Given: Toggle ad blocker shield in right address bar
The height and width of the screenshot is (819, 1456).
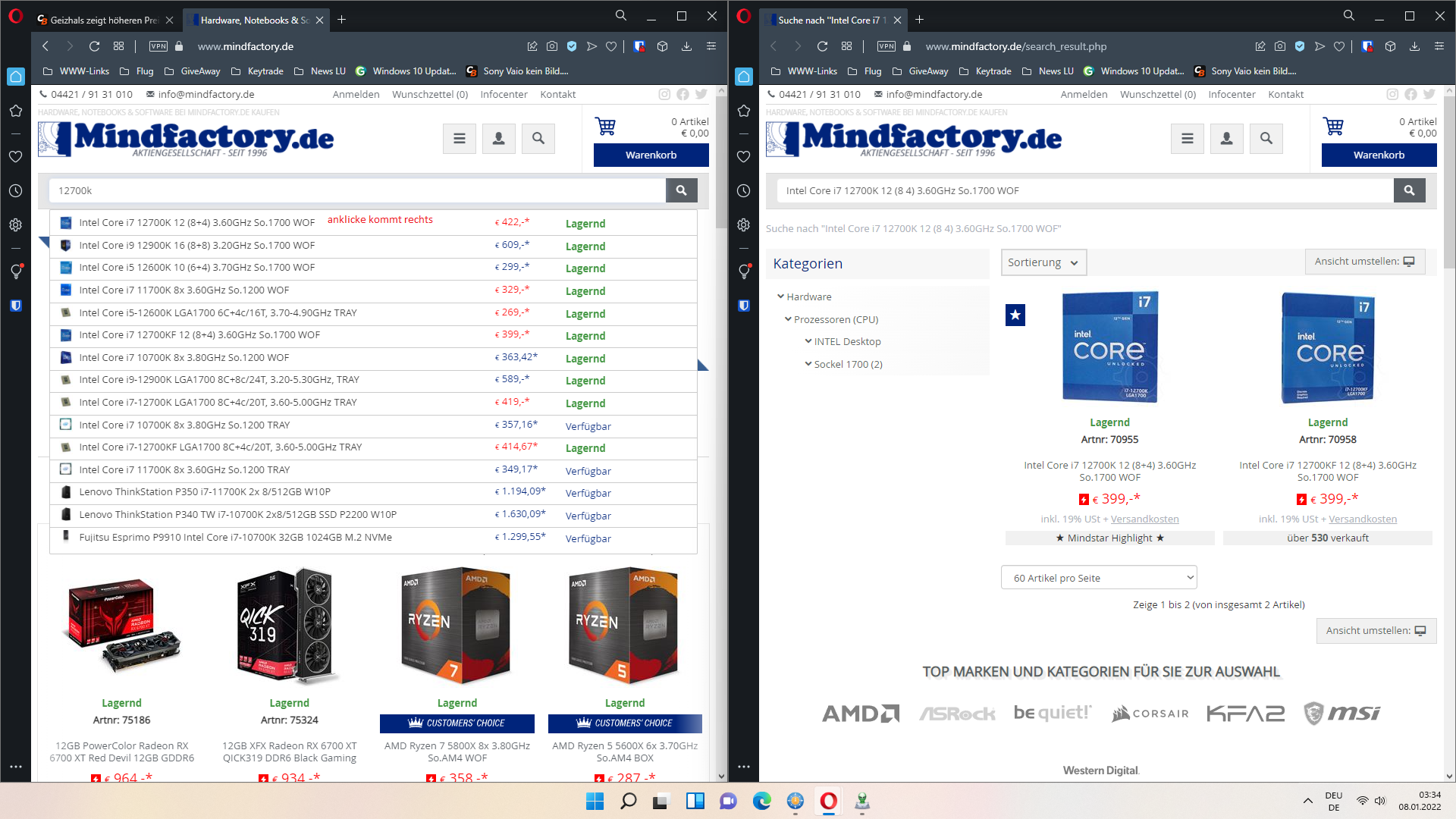Looking at the screenshot, I should coord(1300,46).
